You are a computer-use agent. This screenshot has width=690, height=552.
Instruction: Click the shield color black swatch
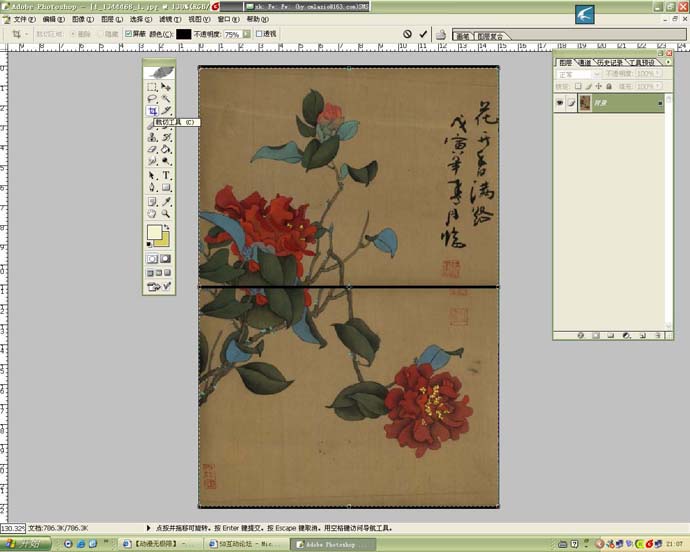click(184, 34)
